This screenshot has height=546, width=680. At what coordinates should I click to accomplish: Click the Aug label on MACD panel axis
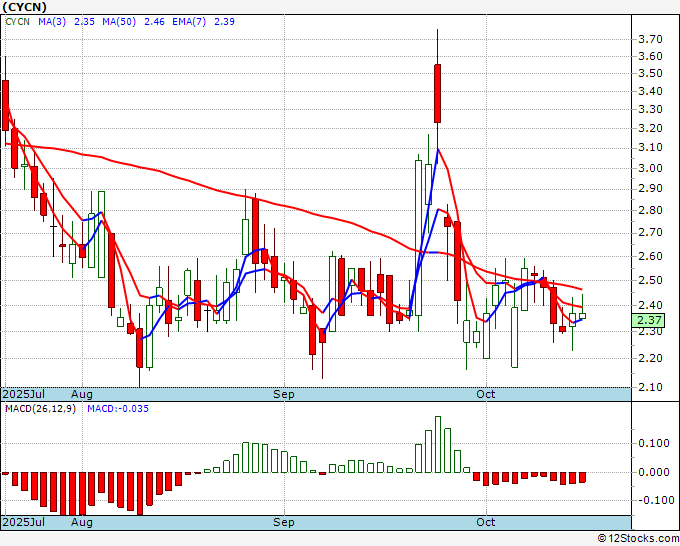click(82, 522)
